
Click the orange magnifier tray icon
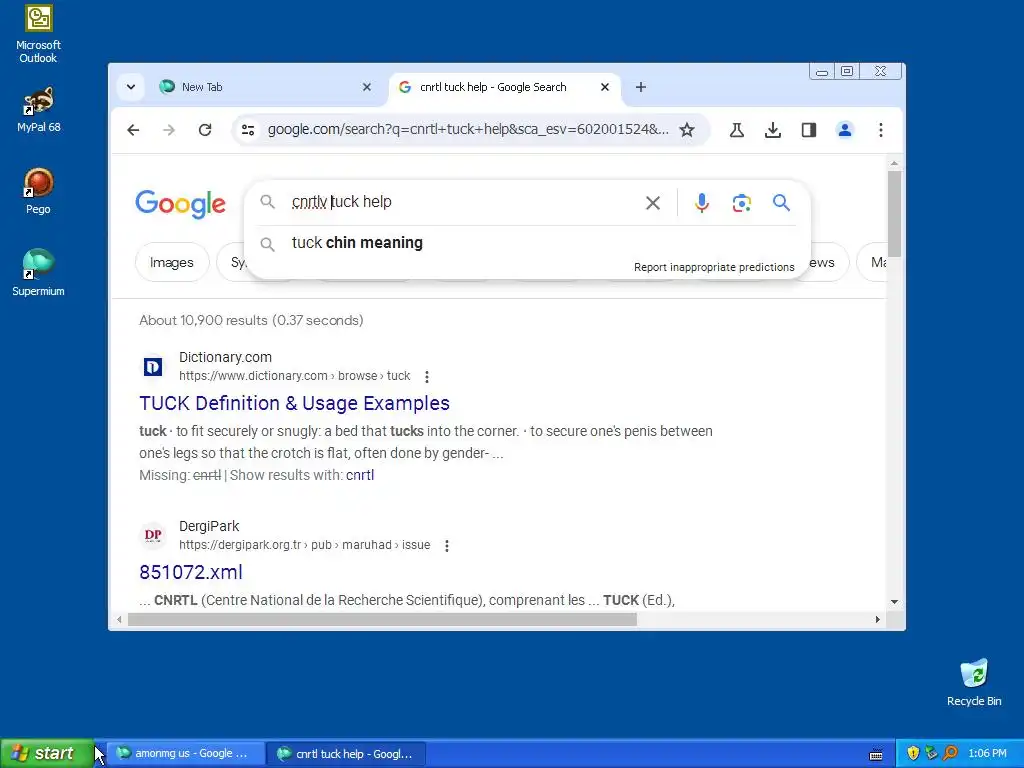[x=950, y=753]
